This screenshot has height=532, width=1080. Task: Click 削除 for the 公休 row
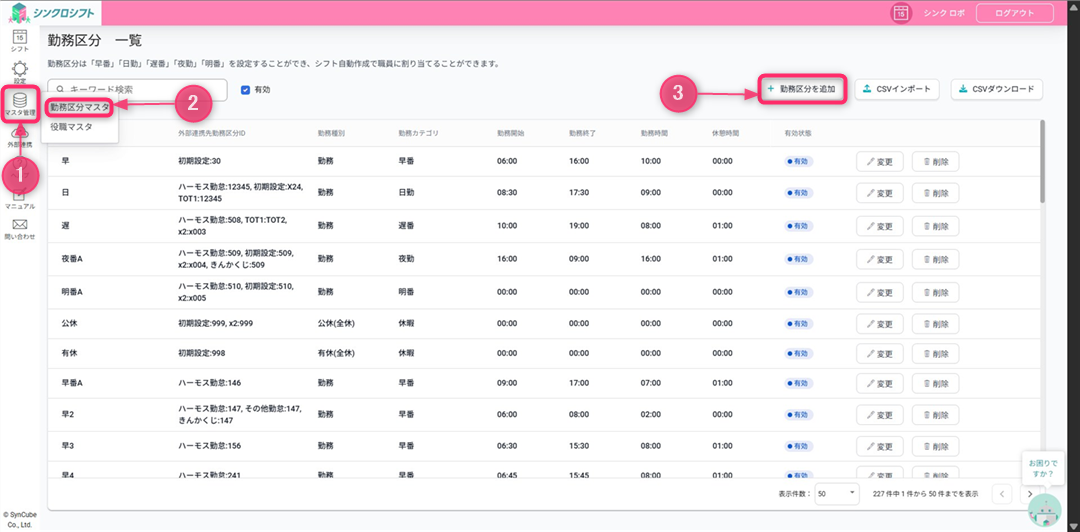tap(935, 323)
